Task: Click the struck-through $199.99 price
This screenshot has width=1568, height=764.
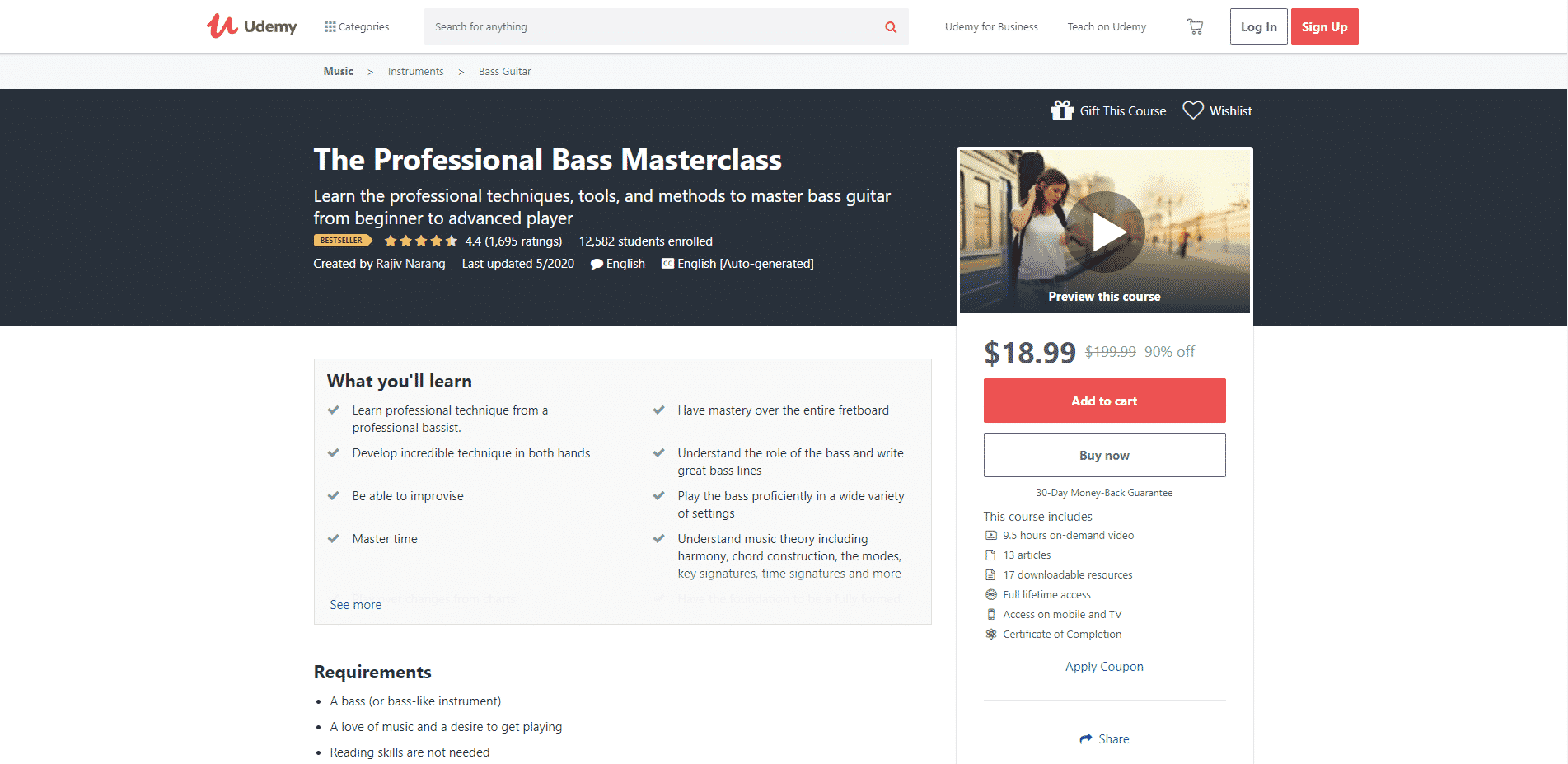Action: pos(1110,352)
